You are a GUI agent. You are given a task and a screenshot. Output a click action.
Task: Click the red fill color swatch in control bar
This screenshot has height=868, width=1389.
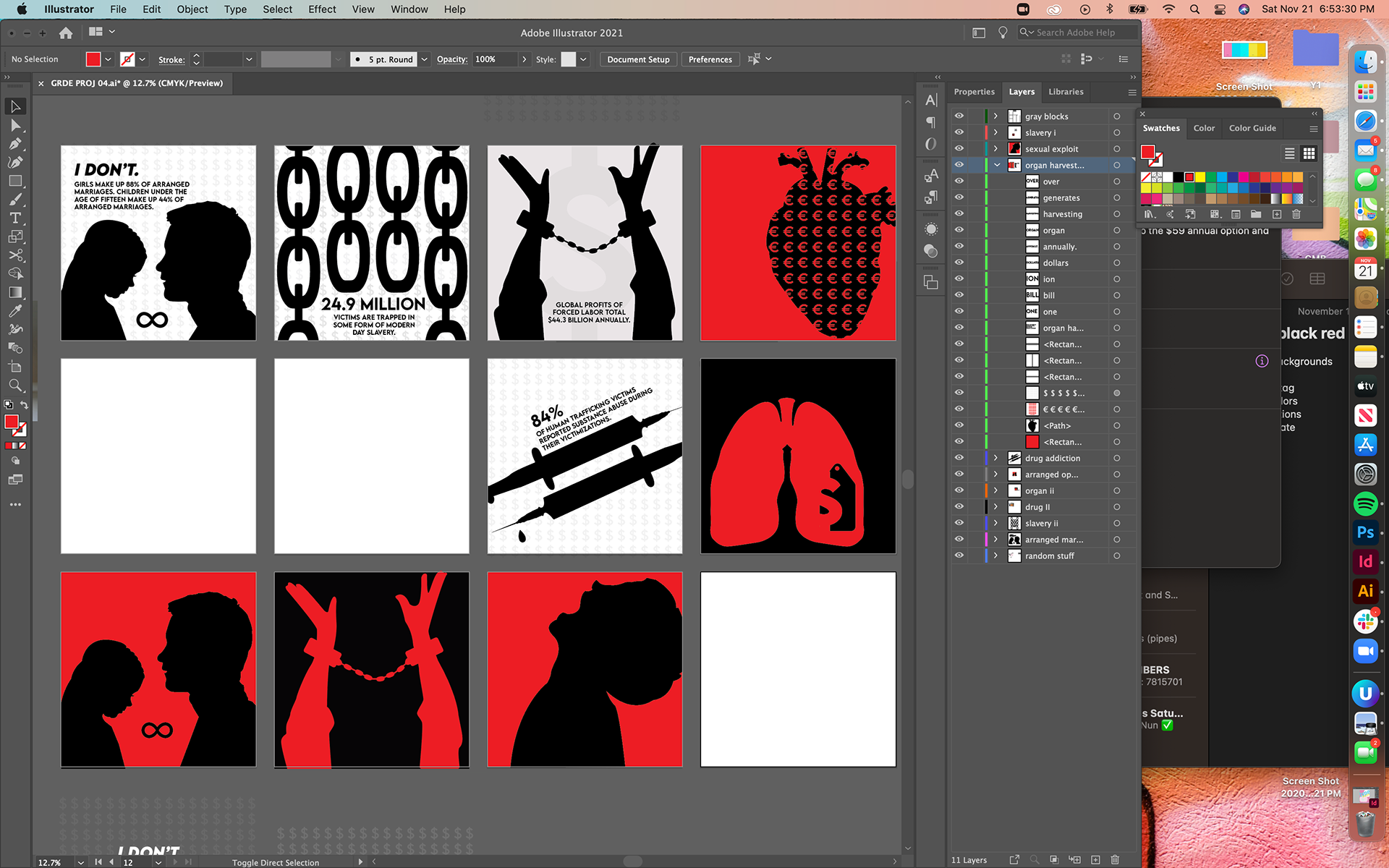93,59
